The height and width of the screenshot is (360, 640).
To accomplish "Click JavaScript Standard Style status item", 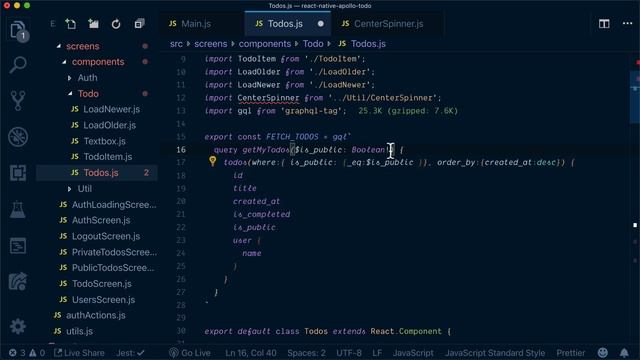I will coord(495,353).
